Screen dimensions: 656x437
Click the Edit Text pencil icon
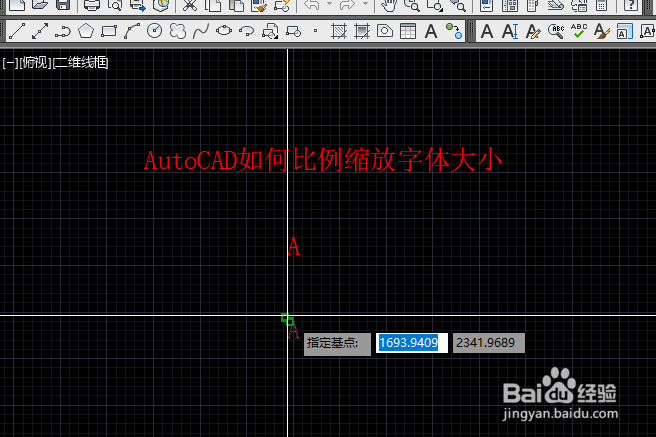pos(533,31)
